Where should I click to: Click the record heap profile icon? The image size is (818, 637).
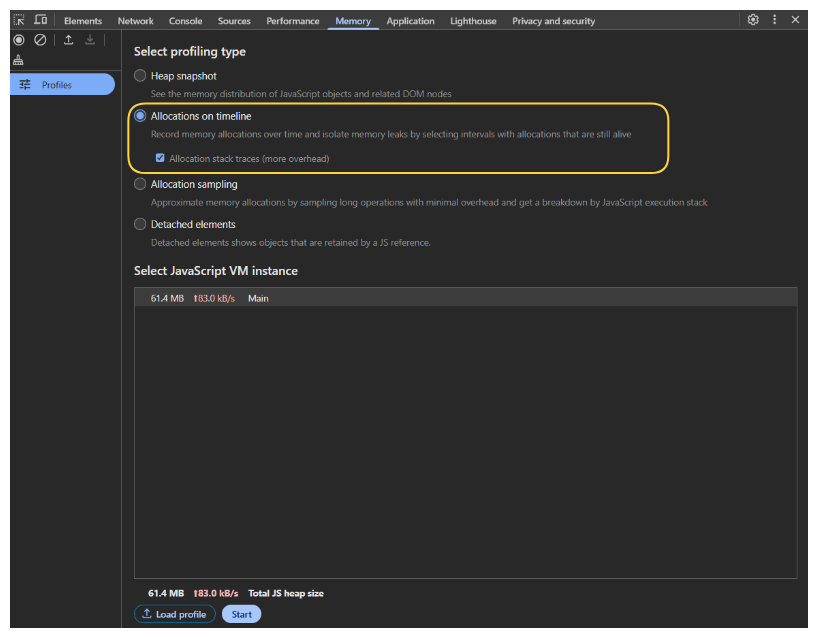19,40
